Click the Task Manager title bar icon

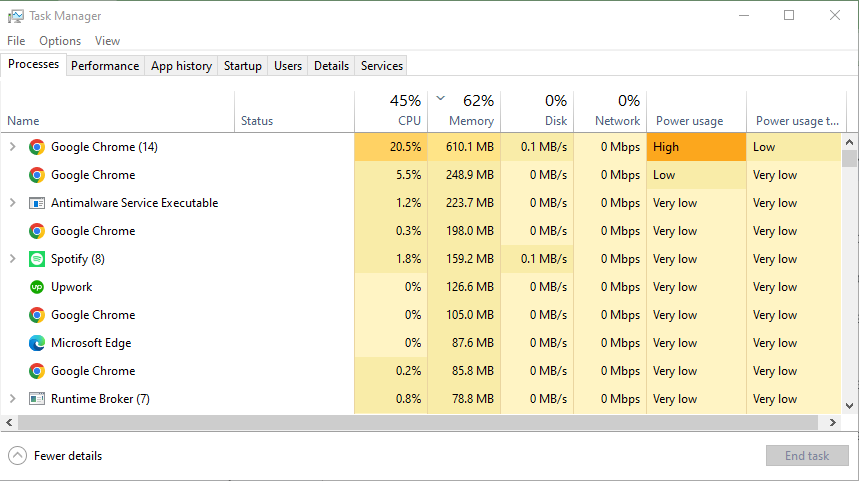pos(15,16)
